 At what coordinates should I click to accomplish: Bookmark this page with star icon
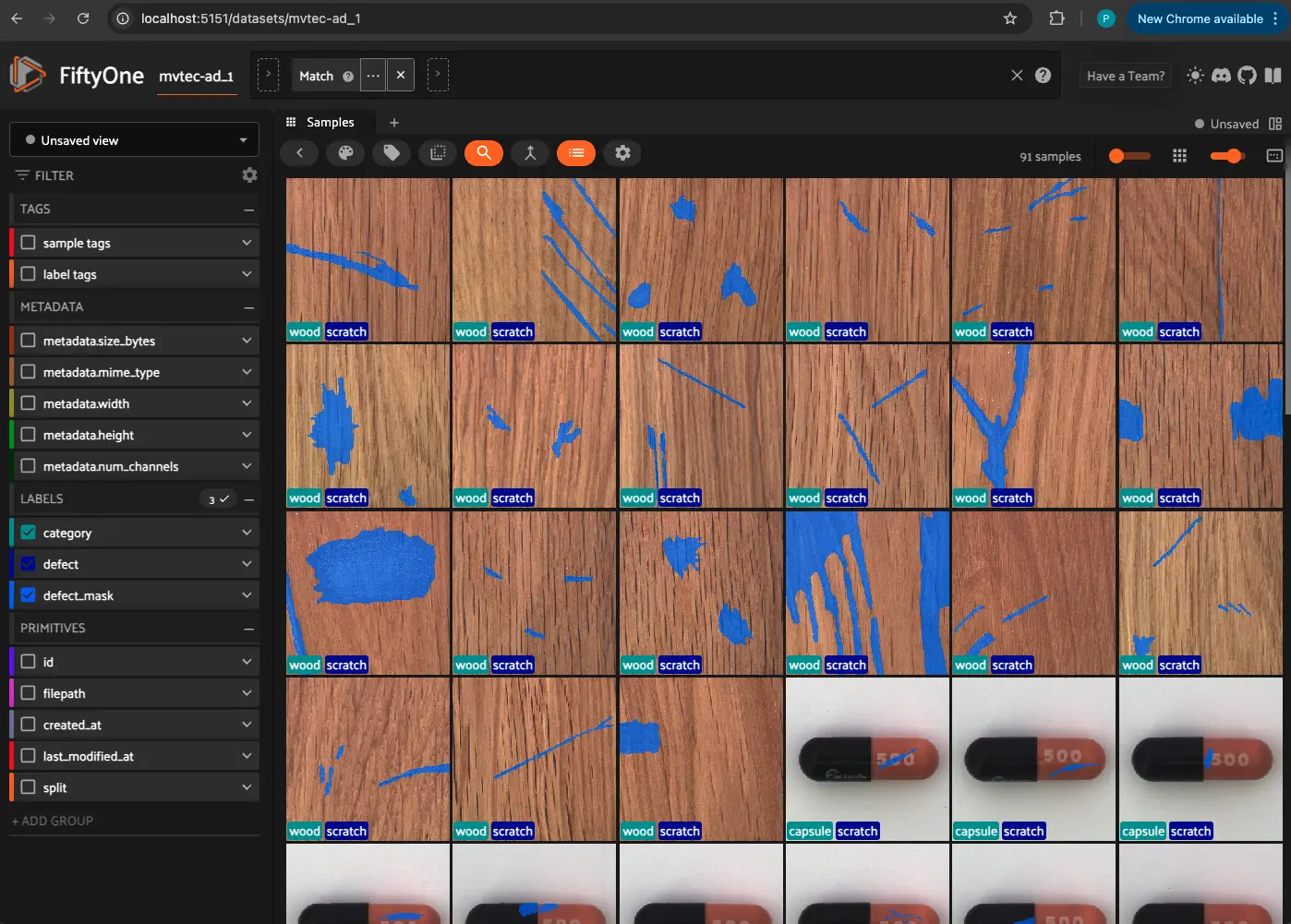point(1010,18)
